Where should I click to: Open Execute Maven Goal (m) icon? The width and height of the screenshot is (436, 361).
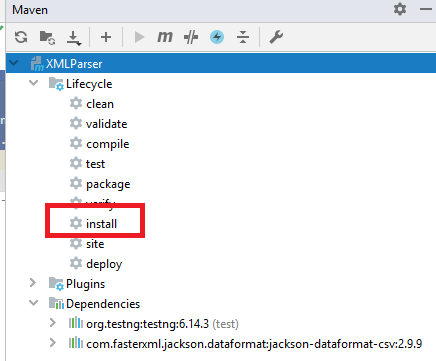point(165,37)
